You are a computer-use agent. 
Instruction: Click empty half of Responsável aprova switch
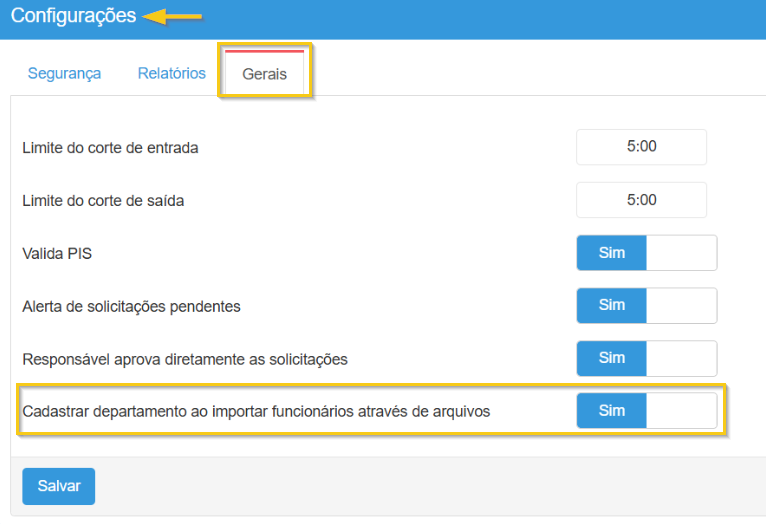pyautogui.click(x=681, y=358)
